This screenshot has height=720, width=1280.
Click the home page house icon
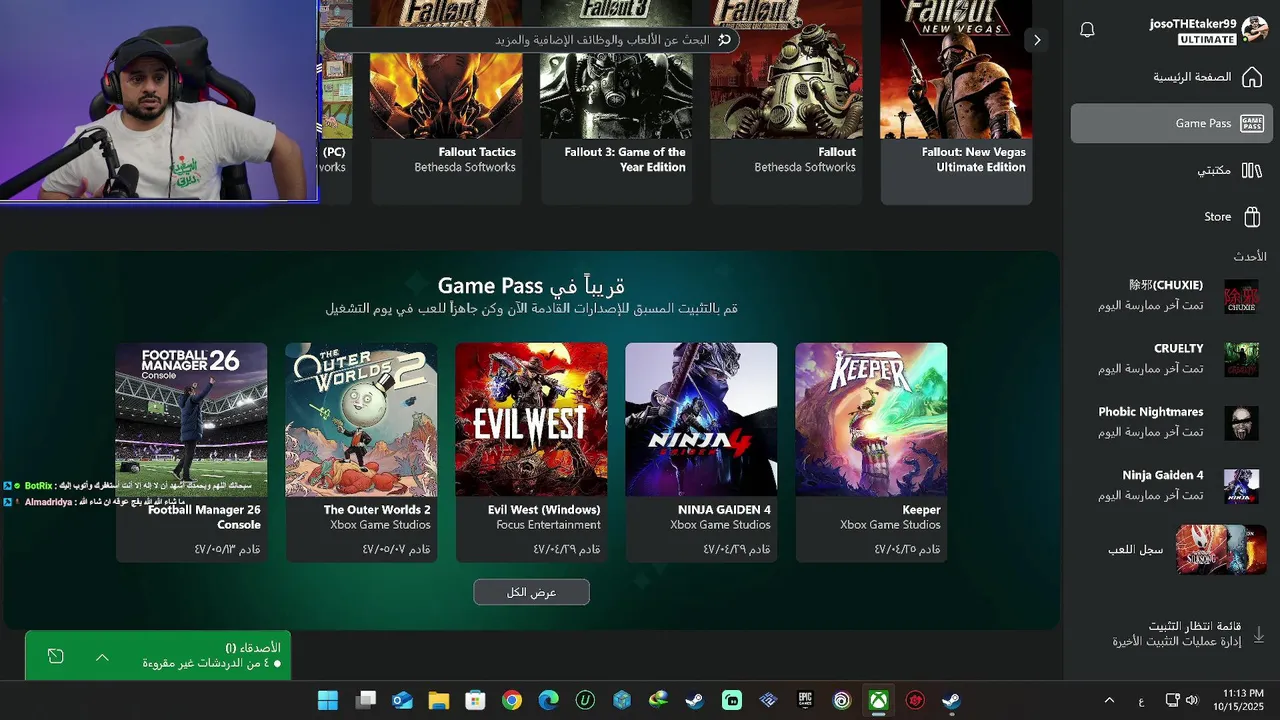[1252, 77]
